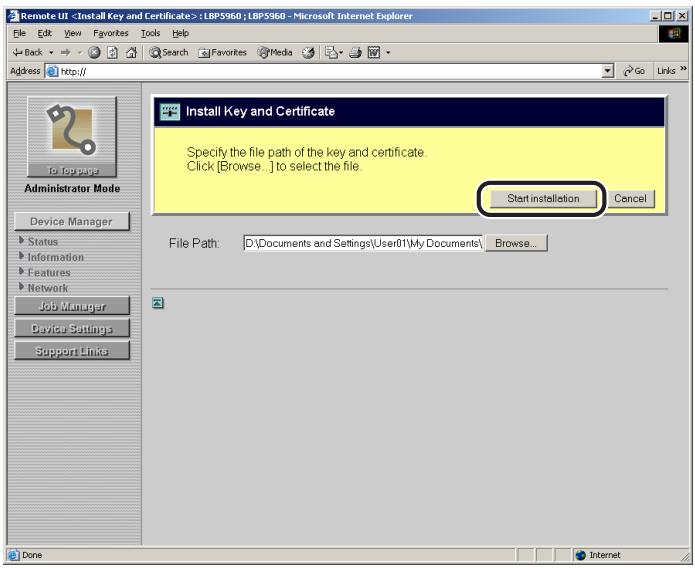Click the To Top page image button
The height and width of the screenshot is (568, 695).
[x=72, y=137]
